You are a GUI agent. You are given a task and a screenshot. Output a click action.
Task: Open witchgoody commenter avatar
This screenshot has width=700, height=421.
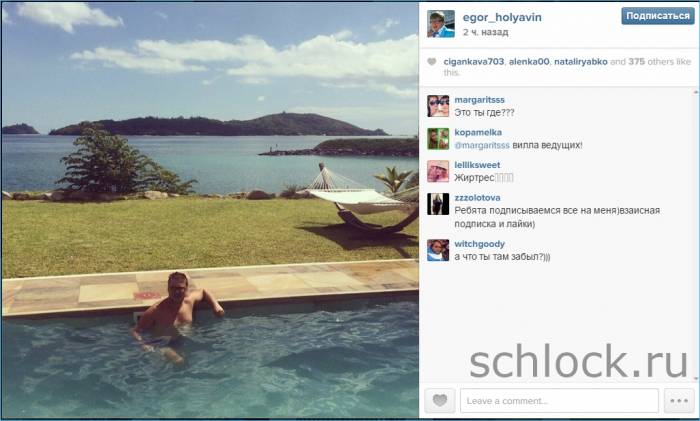tap(438, 250)
